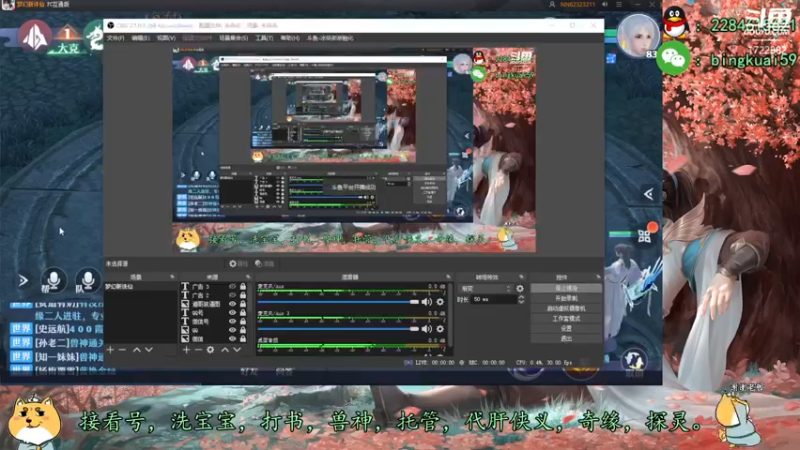
Task: Adjust the first 麦克风/Aux volume slider
Action: (338, 302)
